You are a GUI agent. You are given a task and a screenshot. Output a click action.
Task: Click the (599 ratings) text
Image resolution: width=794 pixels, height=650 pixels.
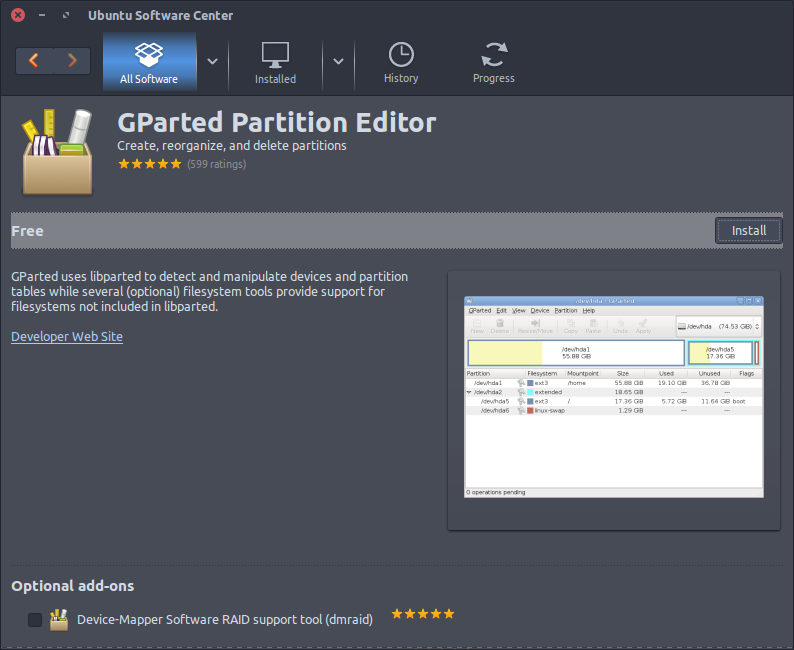[x=217, y=164]
